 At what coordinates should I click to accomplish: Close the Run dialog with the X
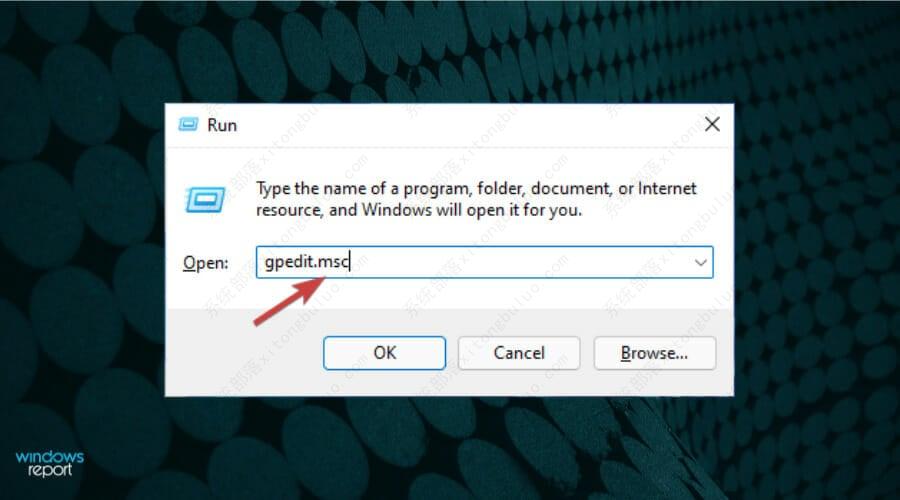pos(712,124)
